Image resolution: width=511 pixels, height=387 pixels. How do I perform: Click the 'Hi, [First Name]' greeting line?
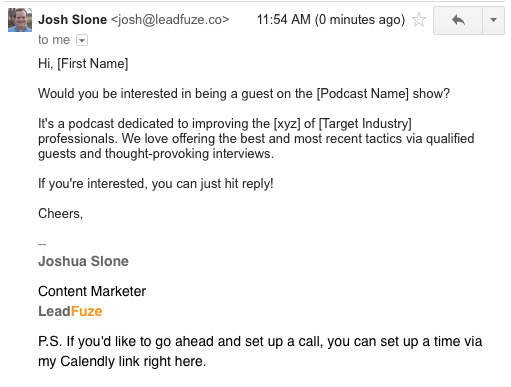(83, 64)
